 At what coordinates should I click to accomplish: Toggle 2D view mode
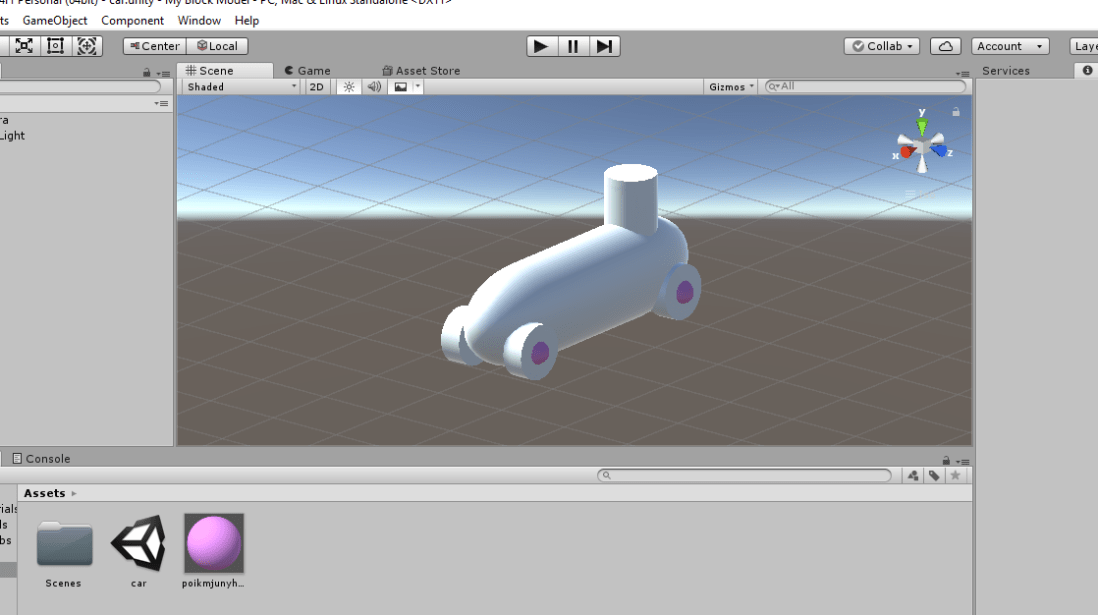316,87
